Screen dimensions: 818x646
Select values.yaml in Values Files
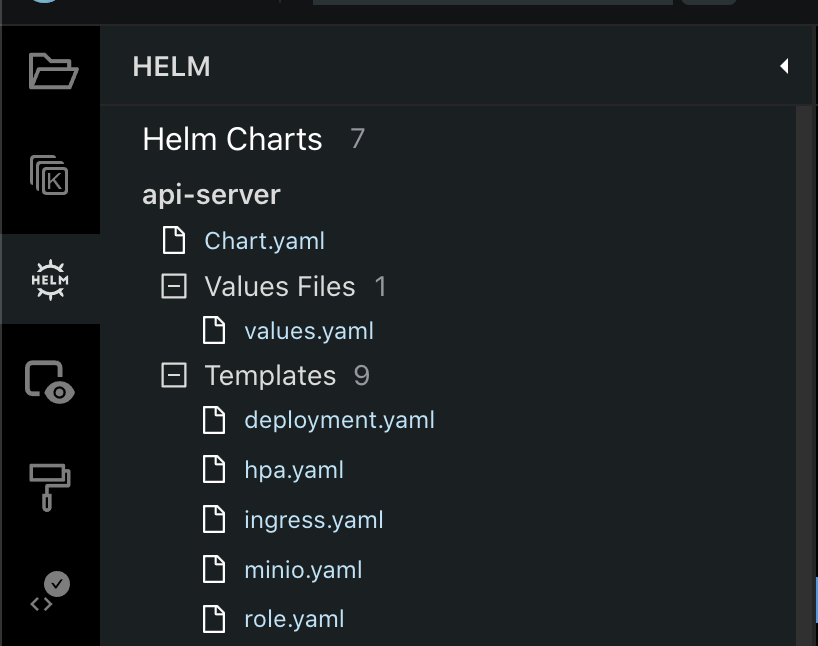click(x=308, y=331)
